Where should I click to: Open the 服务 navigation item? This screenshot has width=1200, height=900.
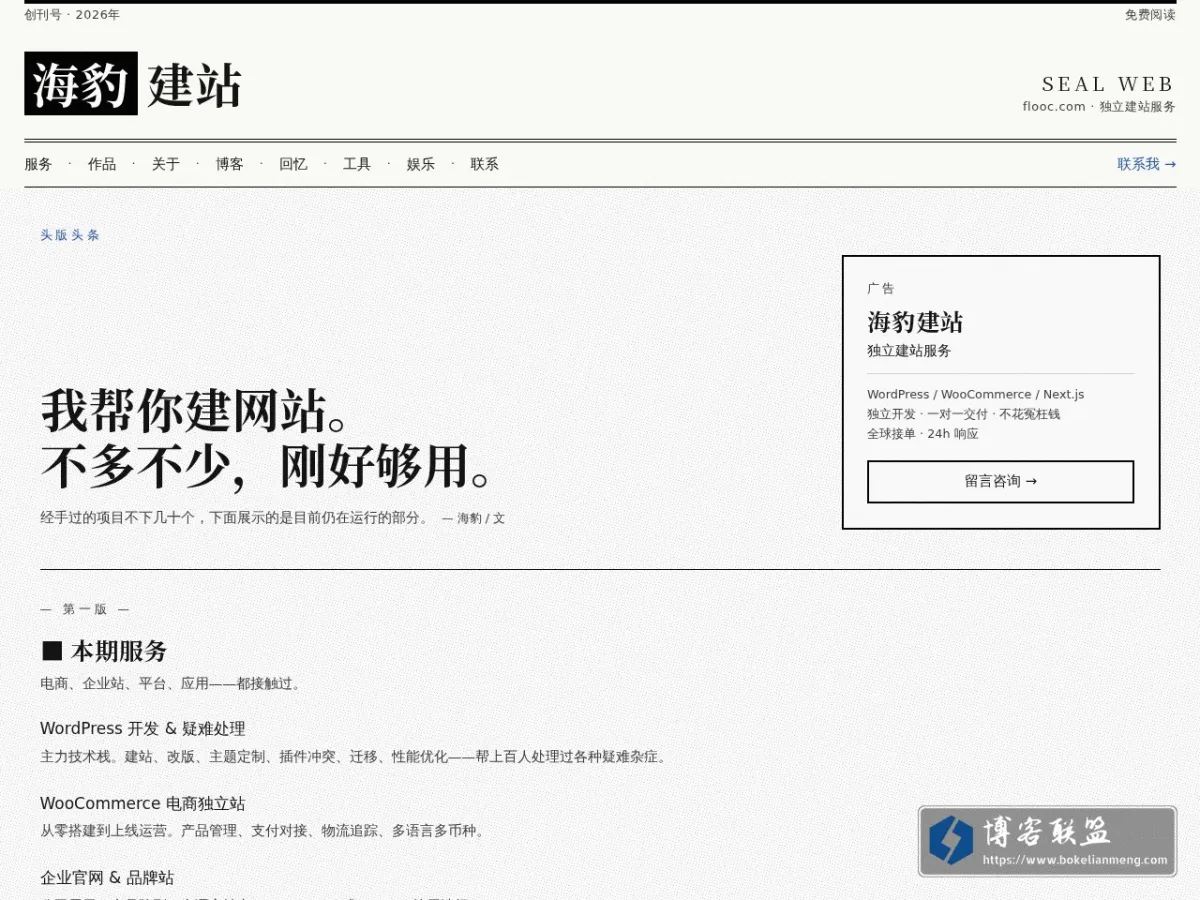pos(38,164)
